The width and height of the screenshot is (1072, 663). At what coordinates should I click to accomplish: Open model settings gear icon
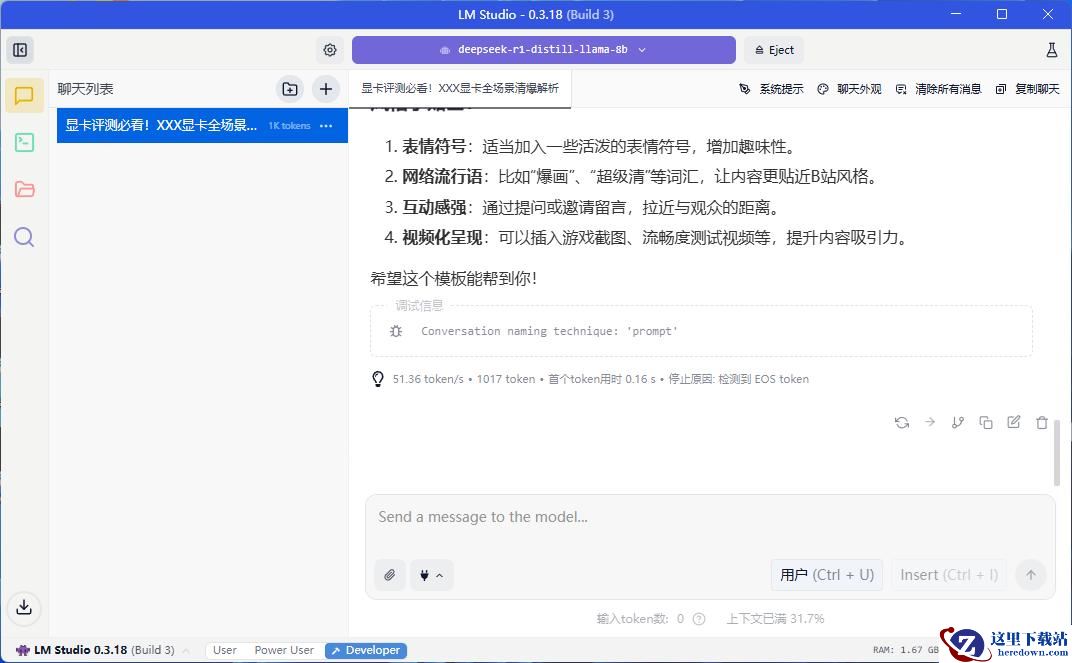(330, 50)
